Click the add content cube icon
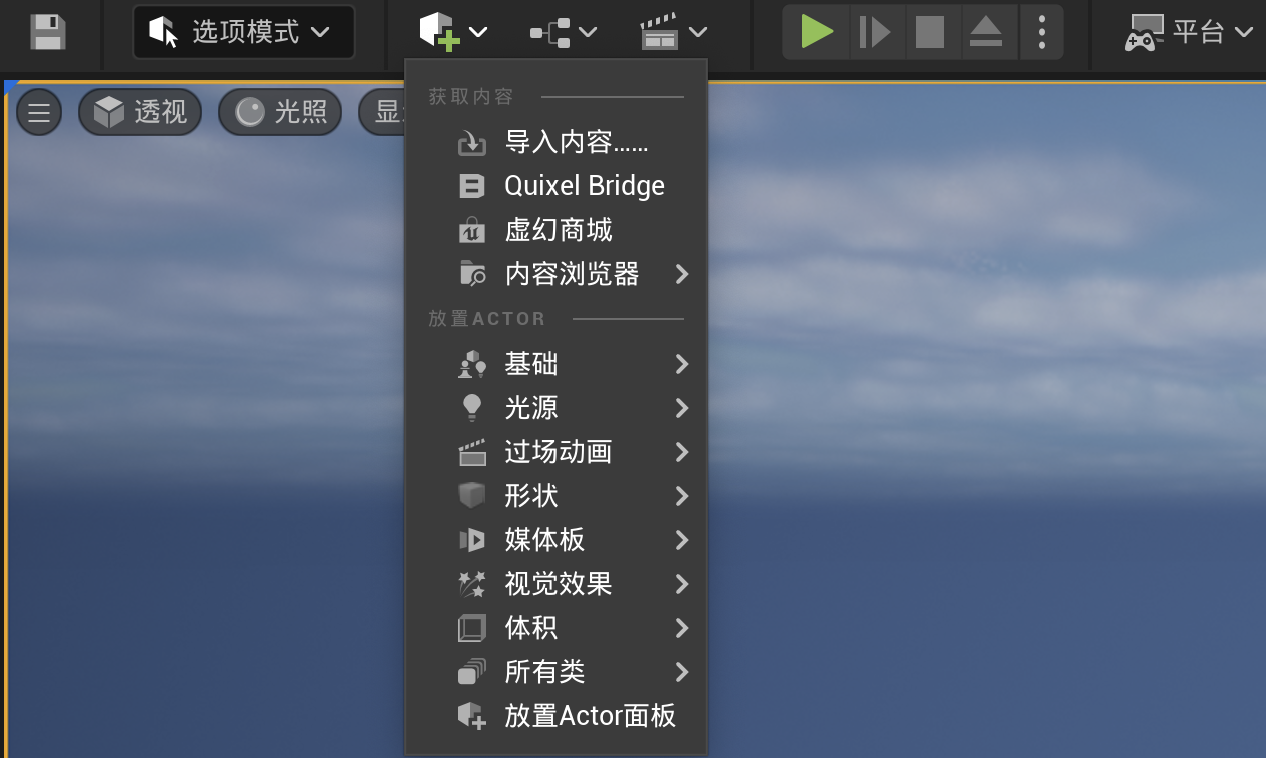This screenshot has height=758, width=1266. (439, 32)
